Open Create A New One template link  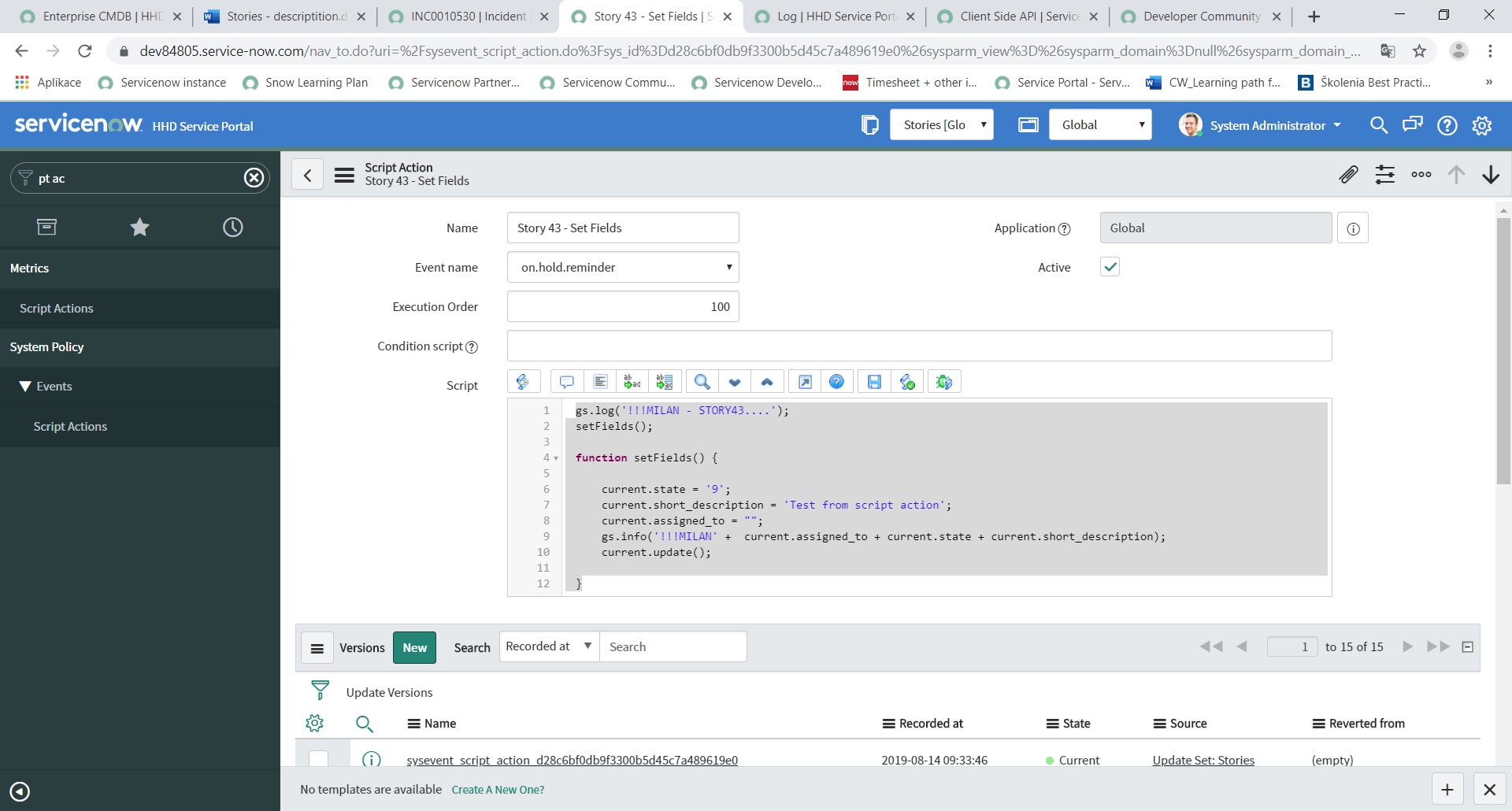(x=498, y=790)
